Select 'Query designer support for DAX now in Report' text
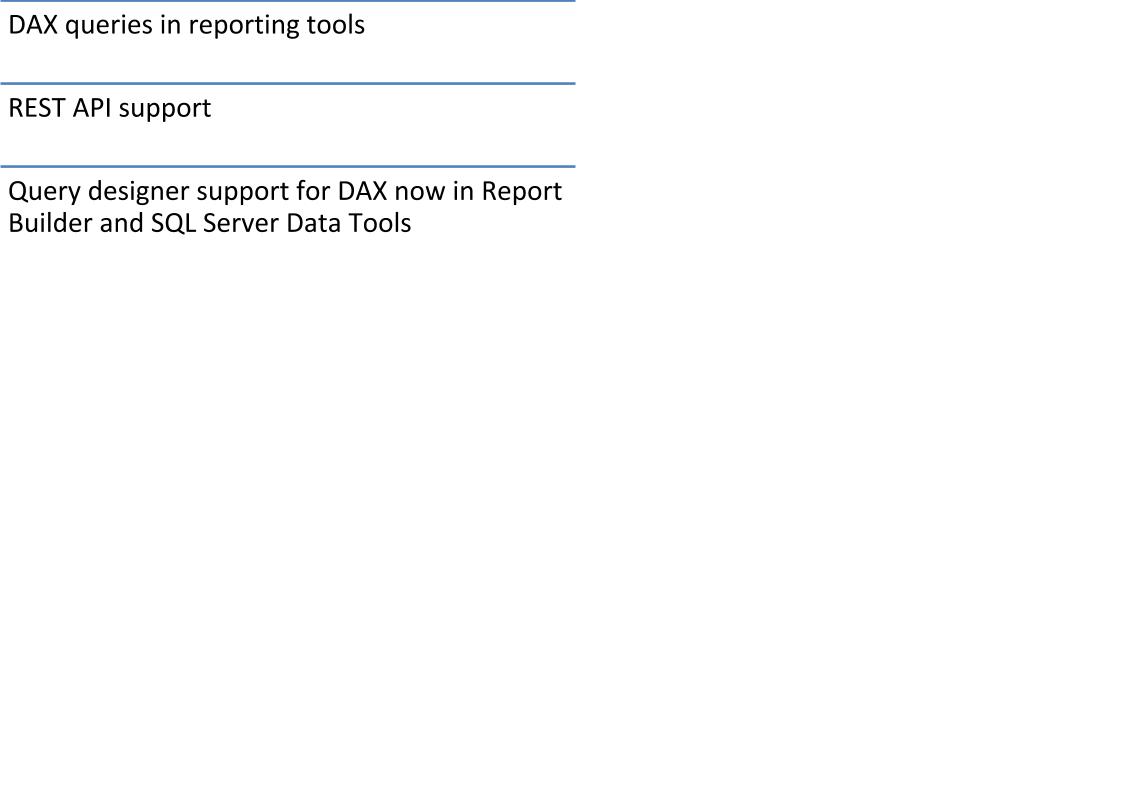This screenshot has height=793, width=1121. pyautogui.click(x=285, y=192)
